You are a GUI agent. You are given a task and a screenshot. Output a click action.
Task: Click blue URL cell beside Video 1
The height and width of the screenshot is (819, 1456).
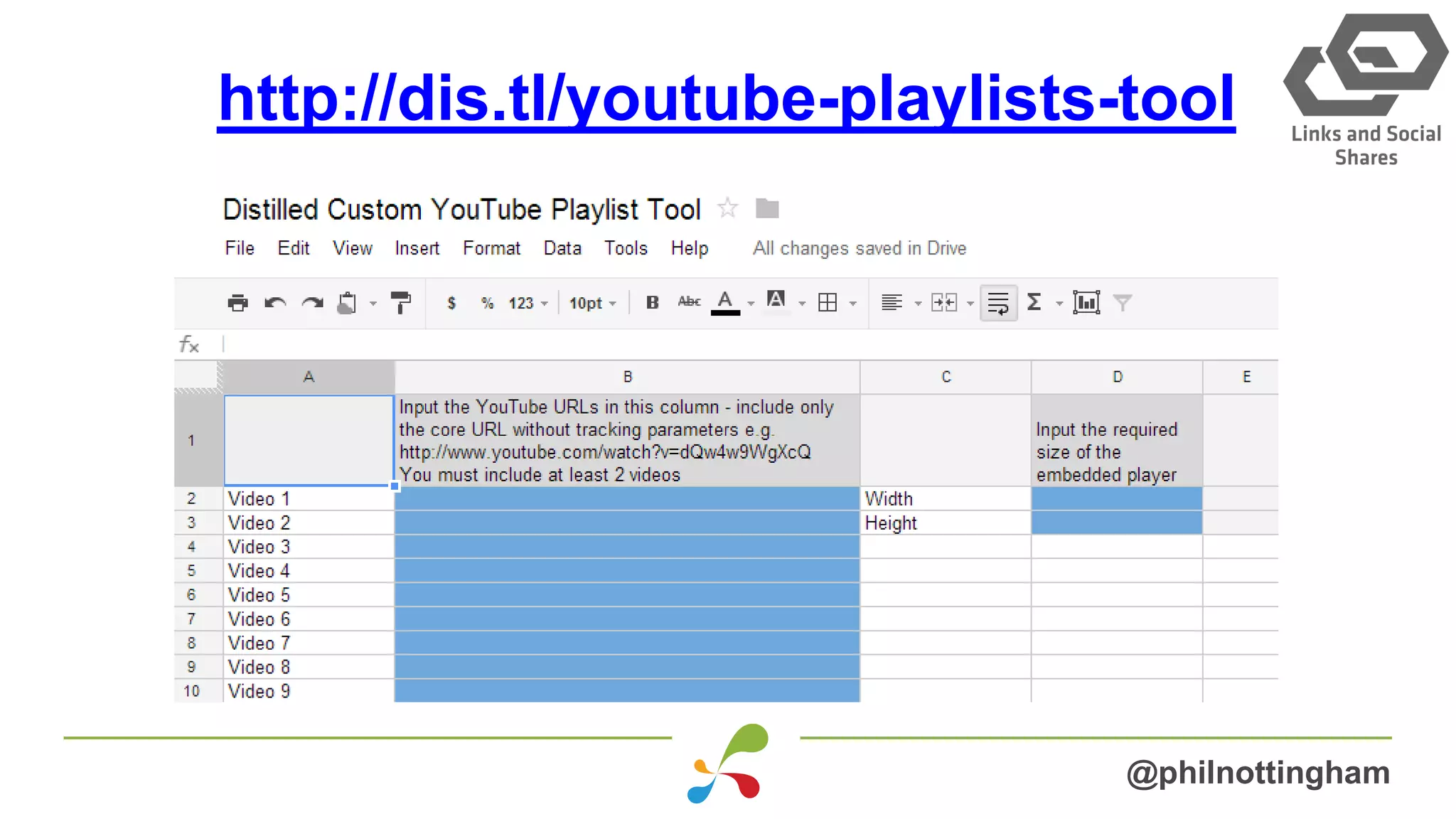627,499
